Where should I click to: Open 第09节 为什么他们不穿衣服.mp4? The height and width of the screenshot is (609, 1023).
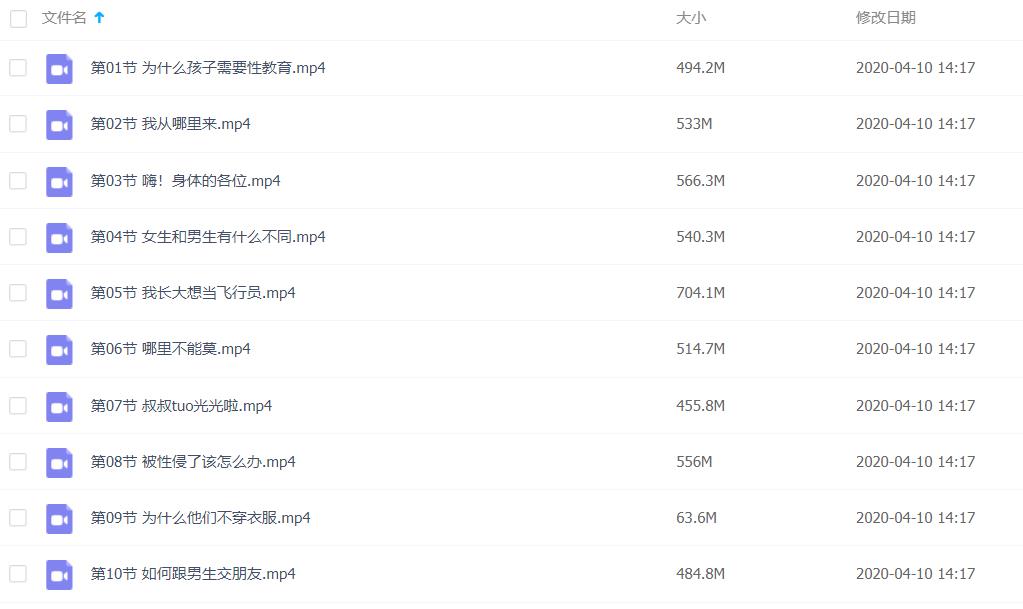[x=200, y=518]
